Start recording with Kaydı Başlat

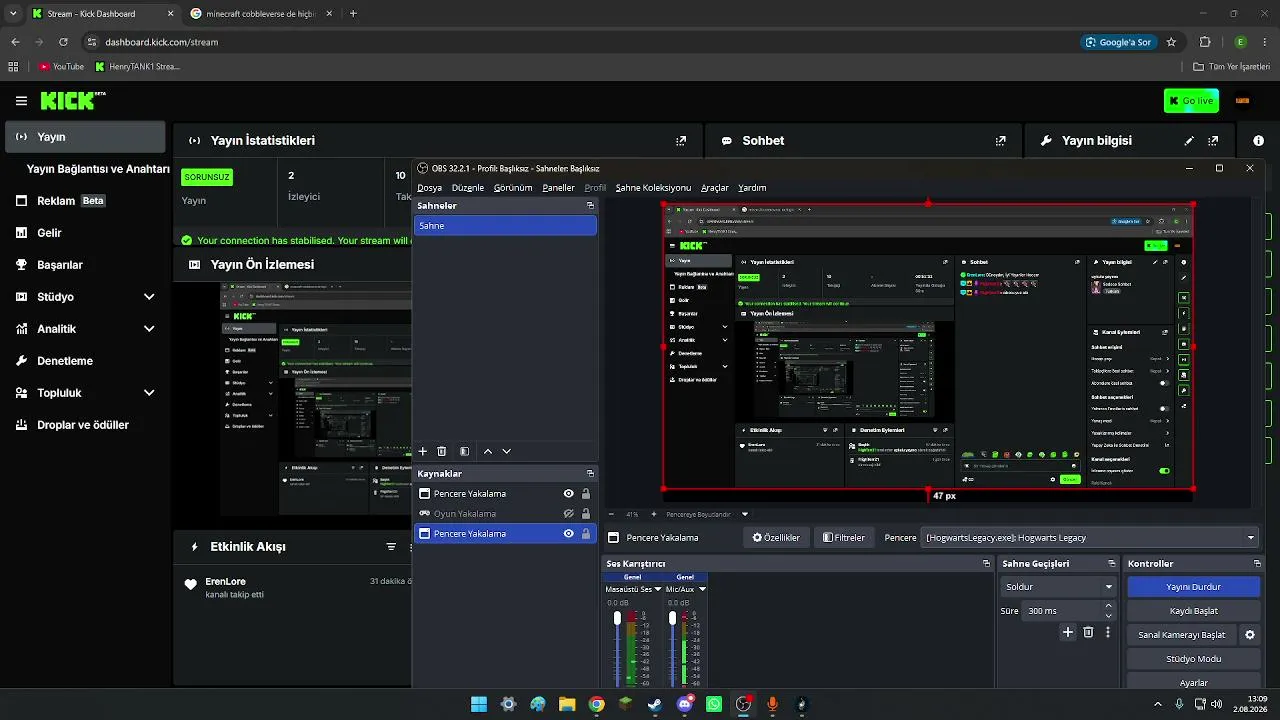(1193, 611)
